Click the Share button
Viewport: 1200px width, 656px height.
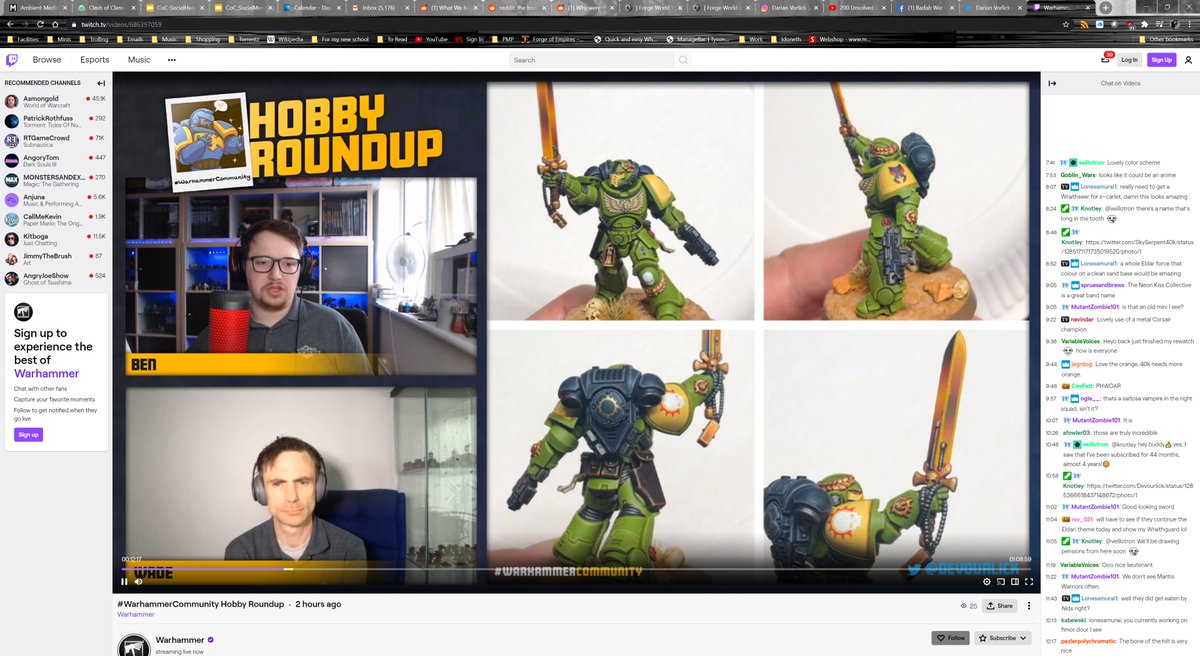(x=1000, y=606)
